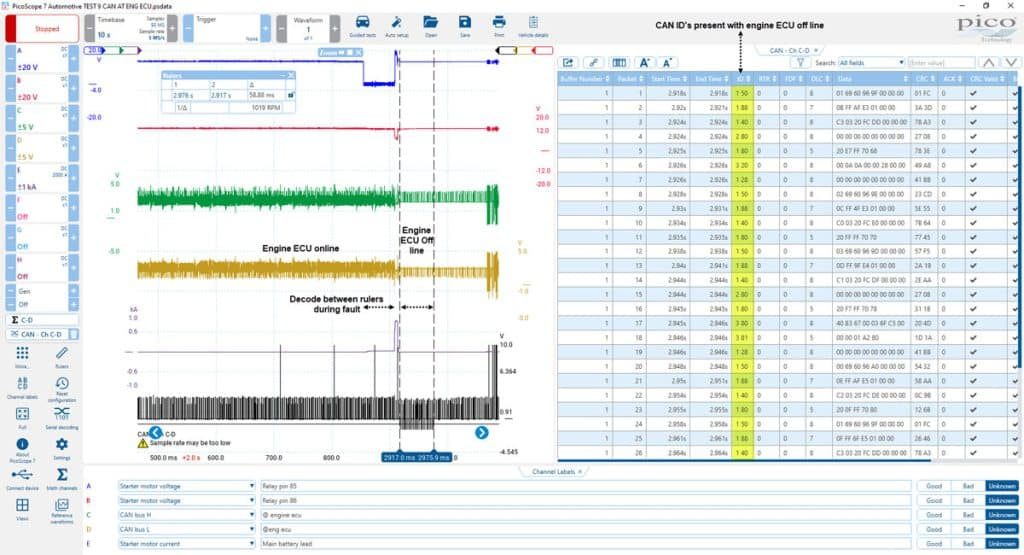Click the Stopped run/stop button

(42, 29)
